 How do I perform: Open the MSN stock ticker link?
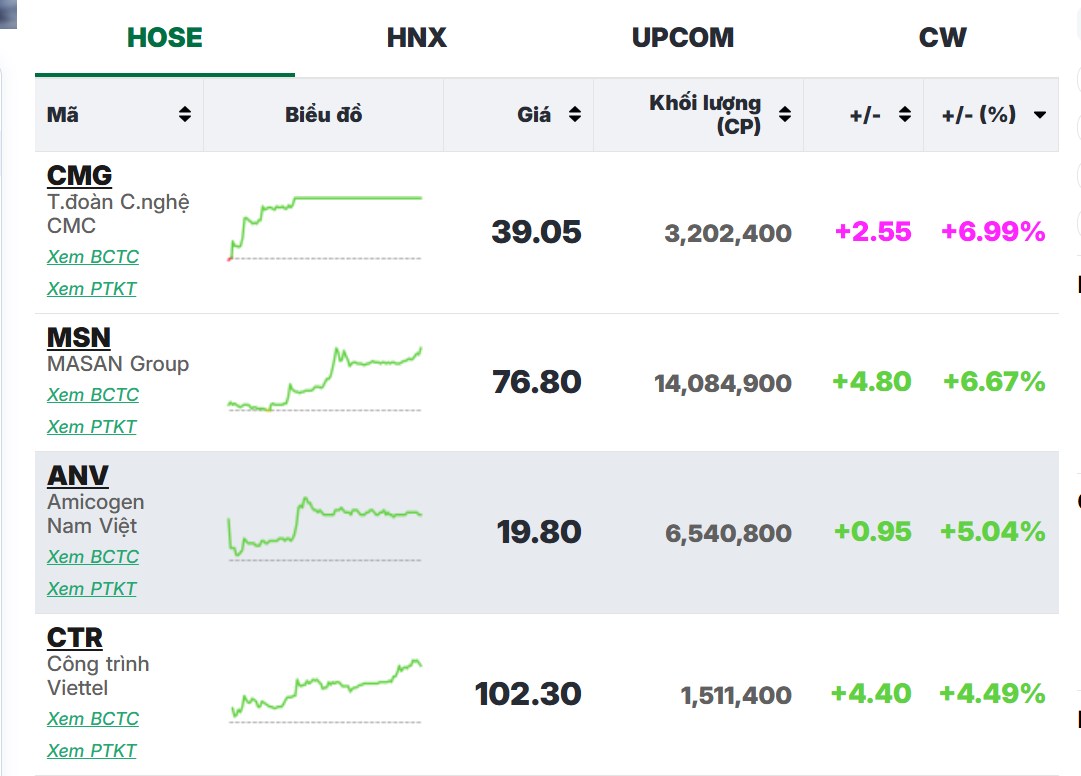click(79, 338)
